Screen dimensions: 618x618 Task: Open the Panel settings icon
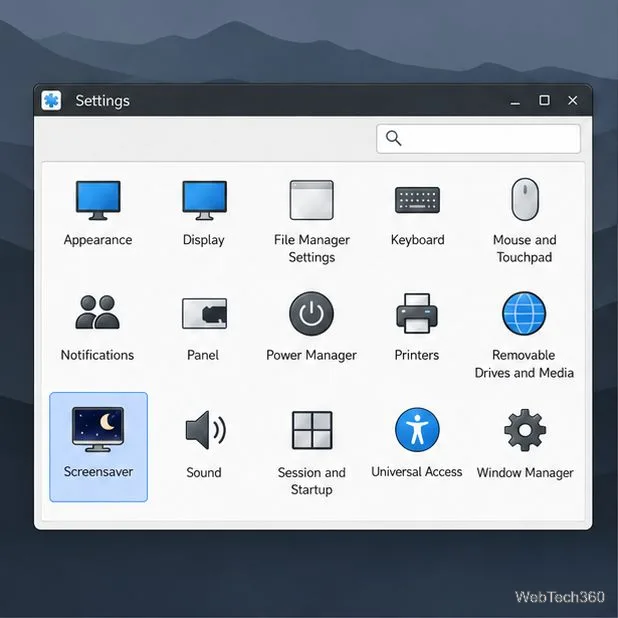[x=204, y=313]
